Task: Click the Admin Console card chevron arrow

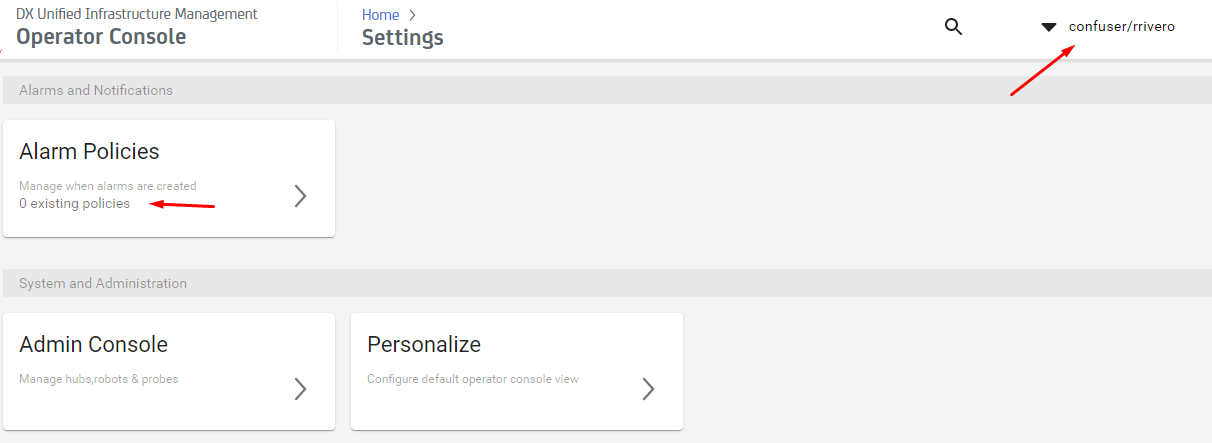Action: tap(300, 389)
